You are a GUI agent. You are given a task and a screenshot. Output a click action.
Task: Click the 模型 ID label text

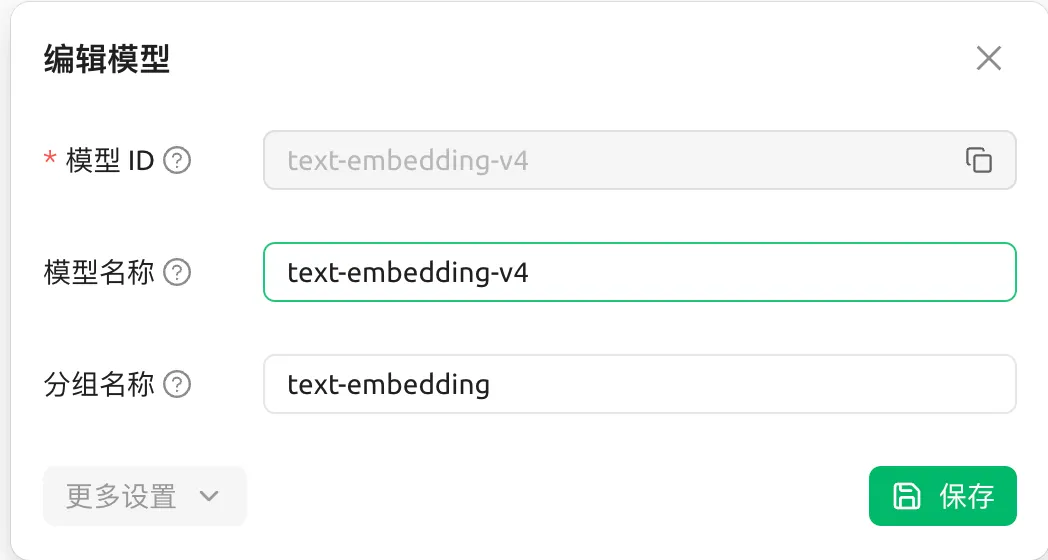[110, 160]
